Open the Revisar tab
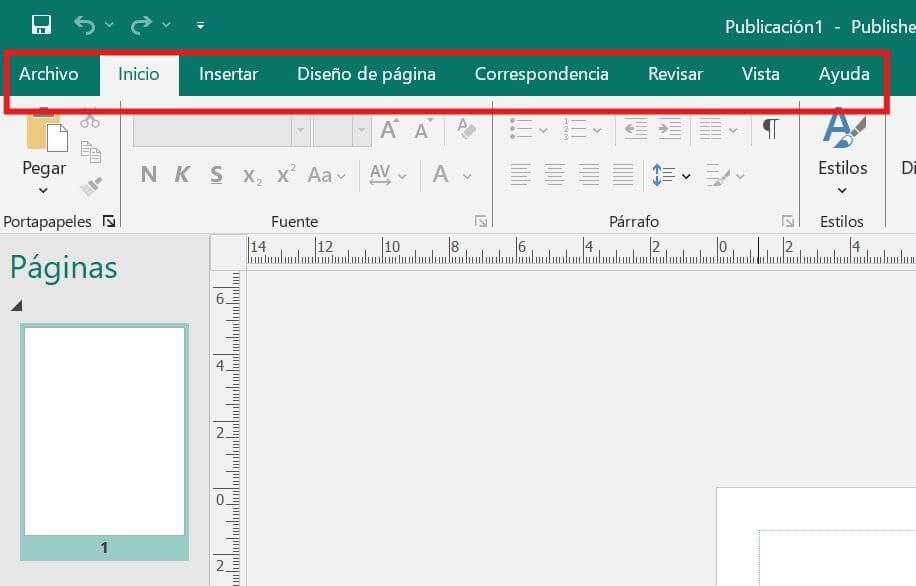 click(675, 74)
